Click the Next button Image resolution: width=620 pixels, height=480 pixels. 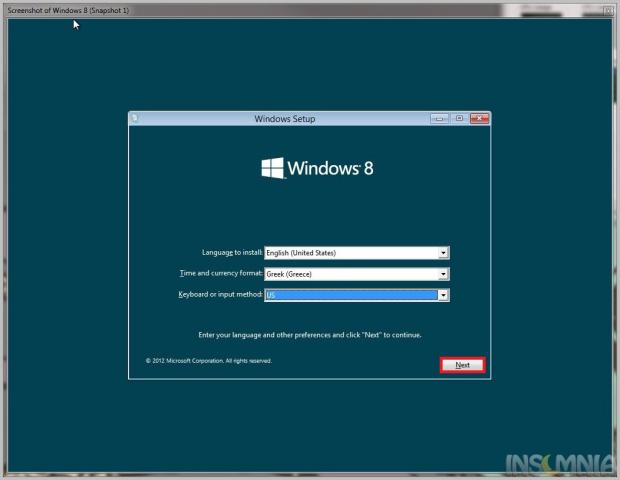click(x=462, y=365)
